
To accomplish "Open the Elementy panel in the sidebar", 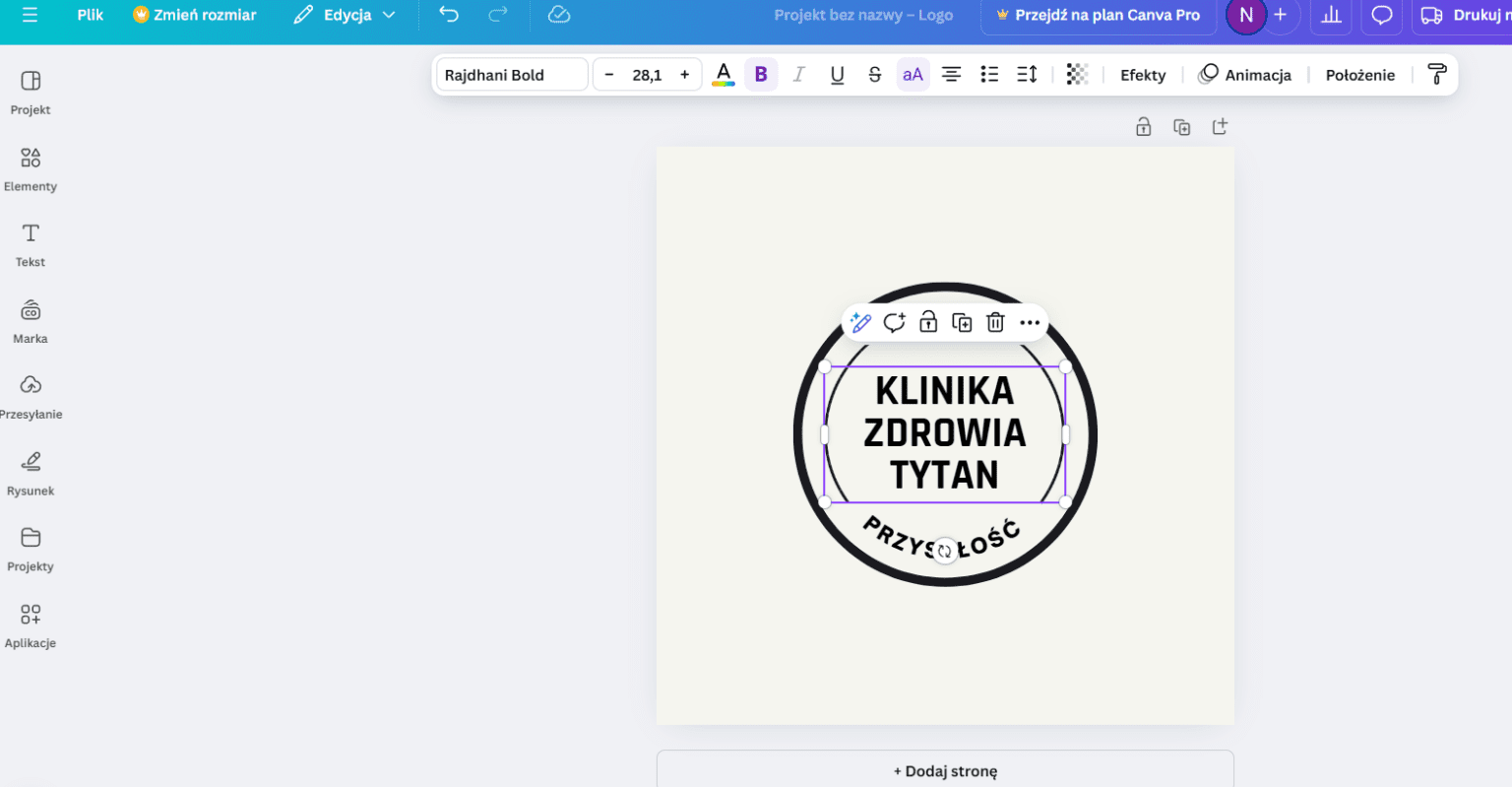I will coord(30,167).
